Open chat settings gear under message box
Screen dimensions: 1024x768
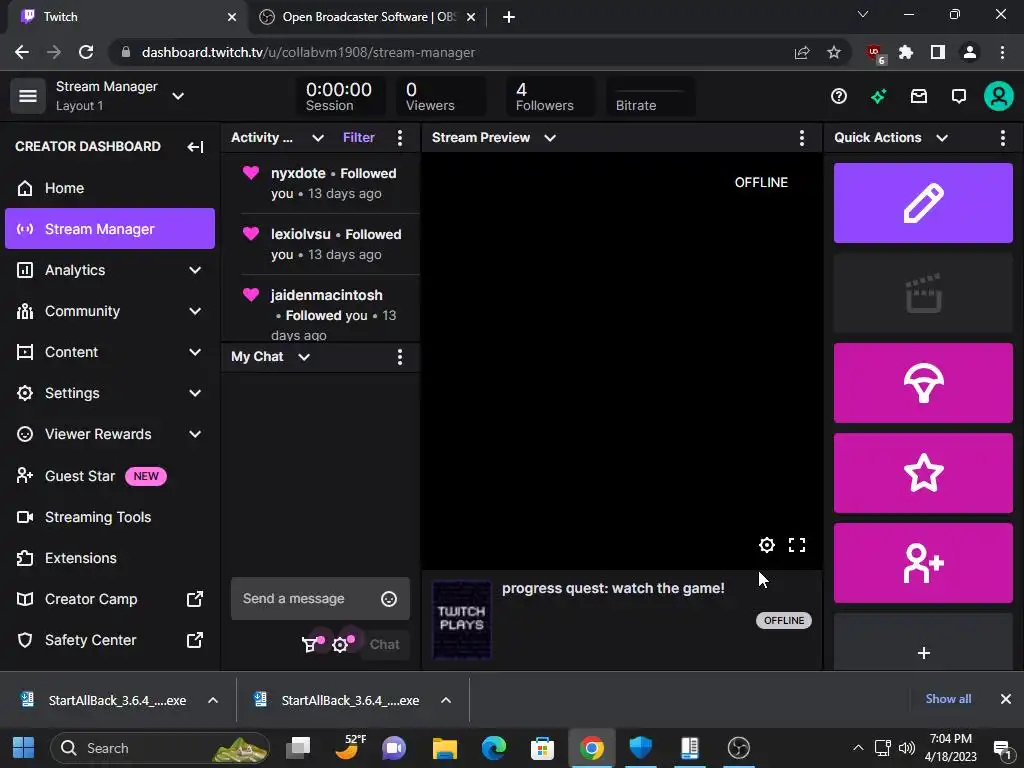coord(341,645)
